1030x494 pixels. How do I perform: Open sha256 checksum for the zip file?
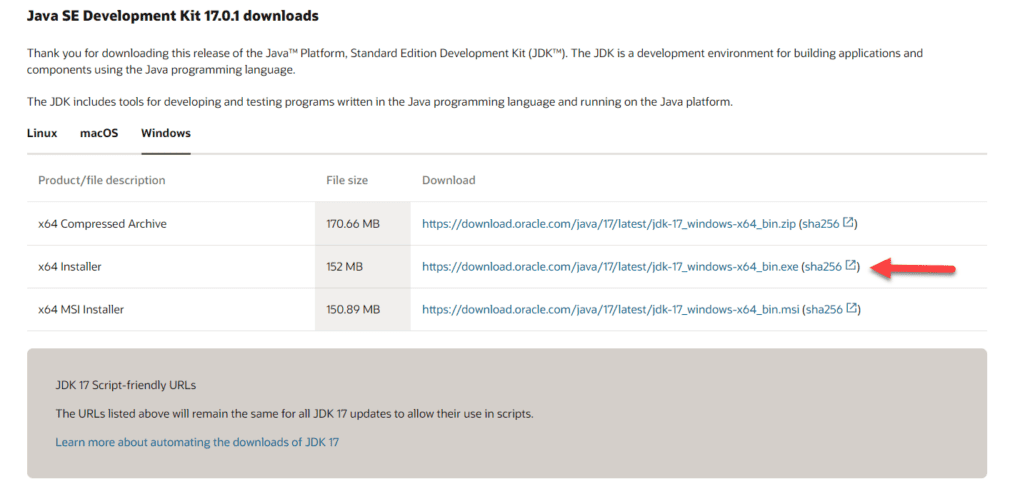821,224
